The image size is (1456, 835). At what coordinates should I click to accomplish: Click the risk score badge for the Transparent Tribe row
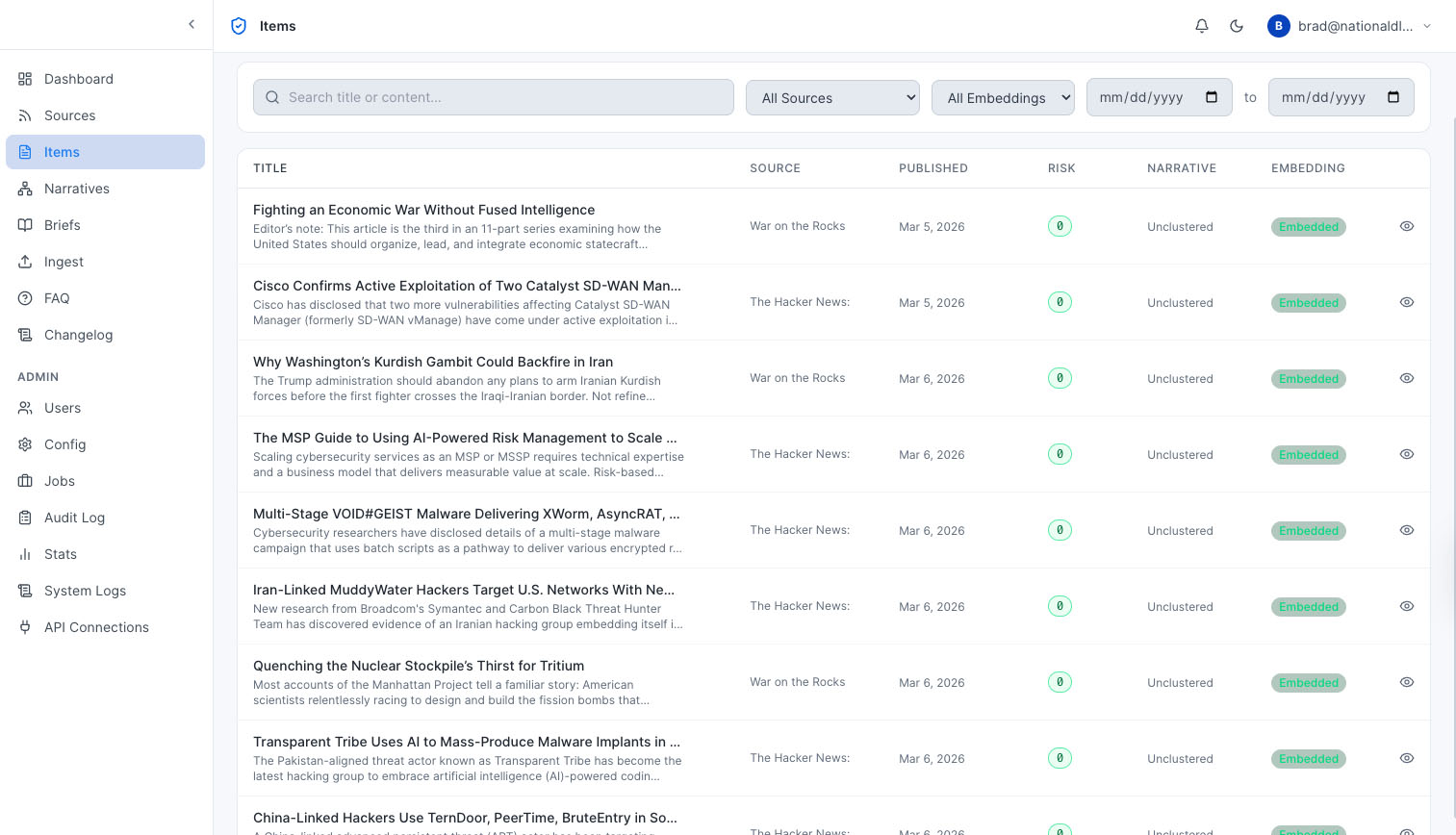[x=1060, y=758]
